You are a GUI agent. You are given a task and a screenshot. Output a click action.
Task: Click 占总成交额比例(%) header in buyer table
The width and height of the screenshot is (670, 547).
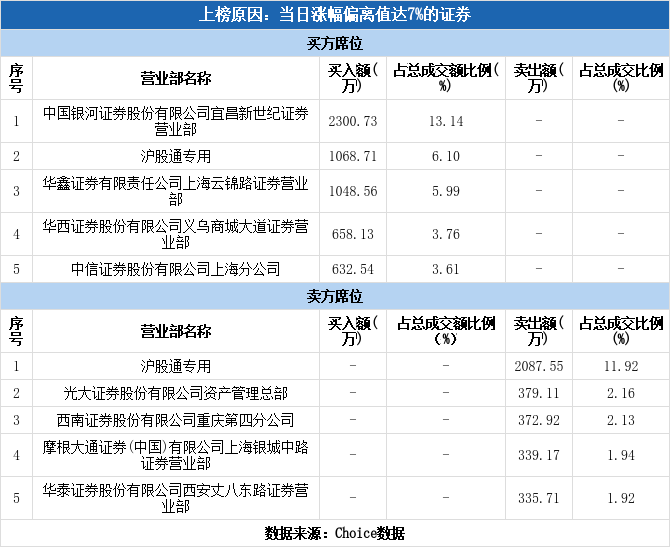click(x=446, y=78)
